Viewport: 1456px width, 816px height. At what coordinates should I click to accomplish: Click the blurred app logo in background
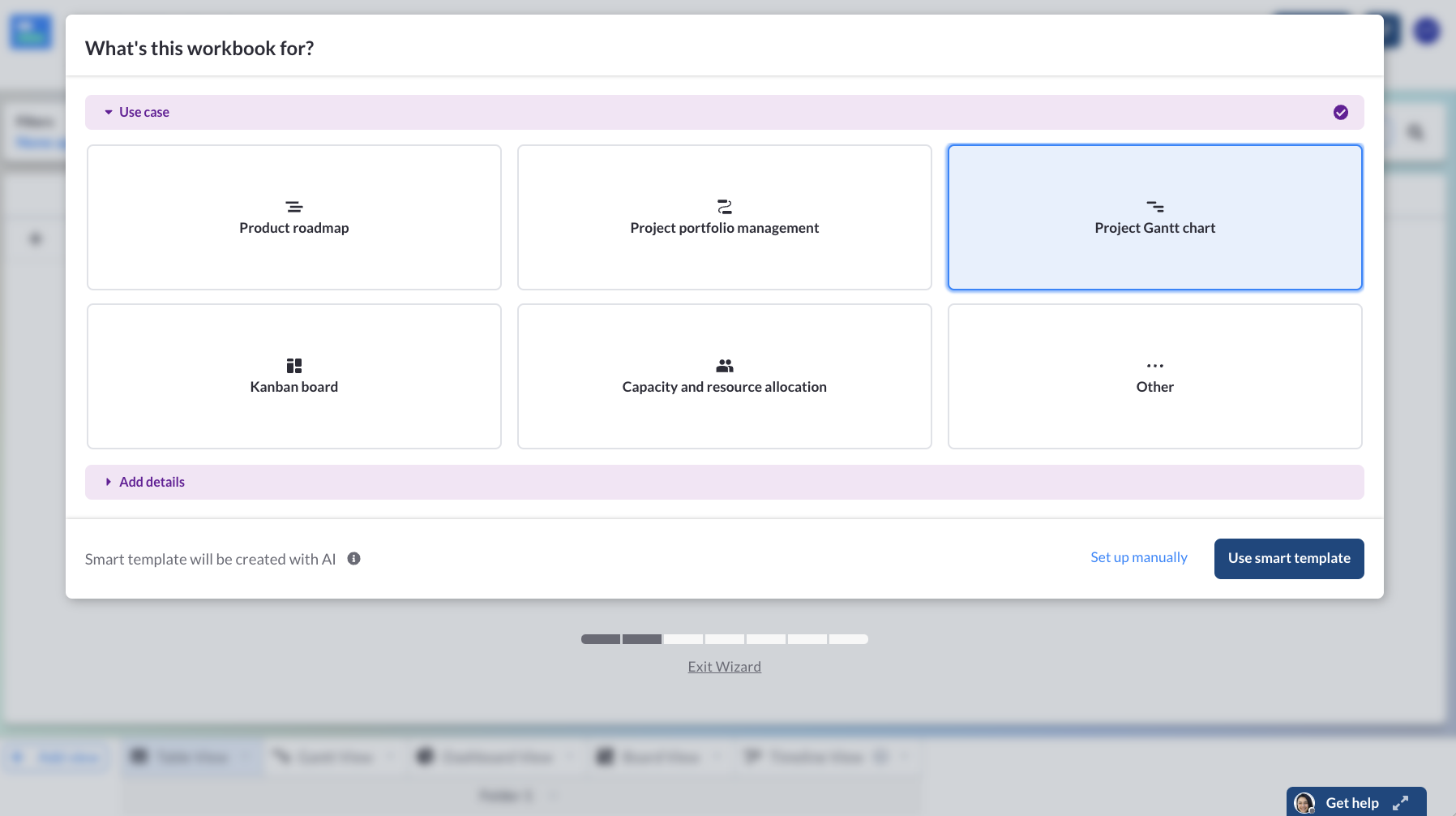[31, 32]
